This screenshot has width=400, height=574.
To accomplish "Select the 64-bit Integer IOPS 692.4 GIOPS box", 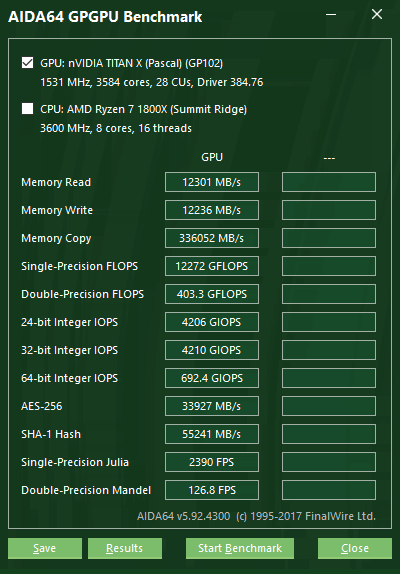I will pyautogui.click(x=212, y=378).
